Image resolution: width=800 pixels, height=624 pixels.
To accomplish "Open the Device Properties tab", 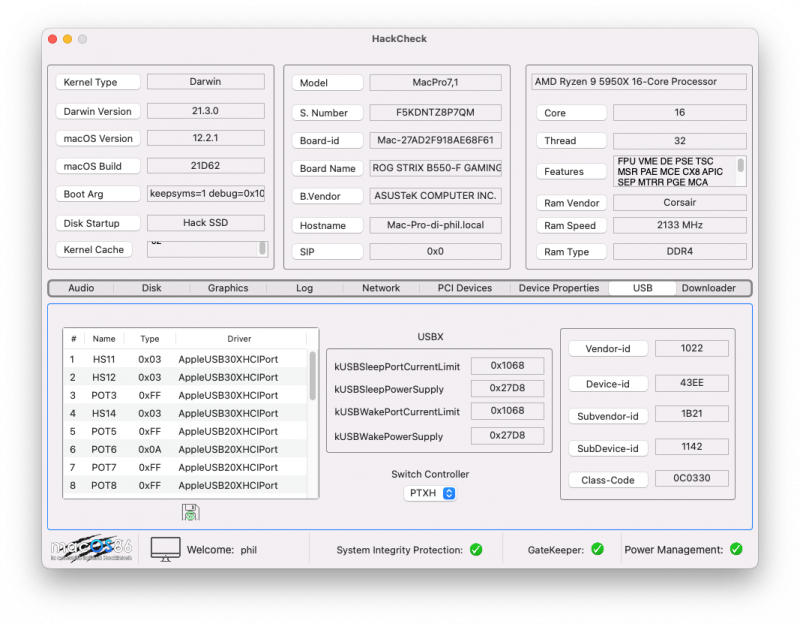I will [x=558, y=288].
